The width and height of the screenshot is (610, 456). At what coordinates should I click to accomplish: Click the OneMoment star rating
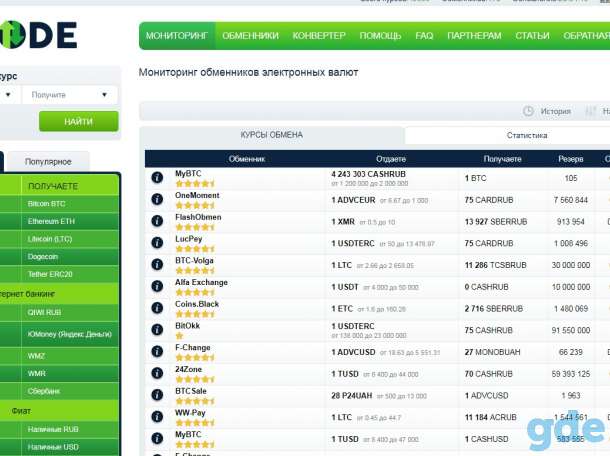(x=195, y=205)
